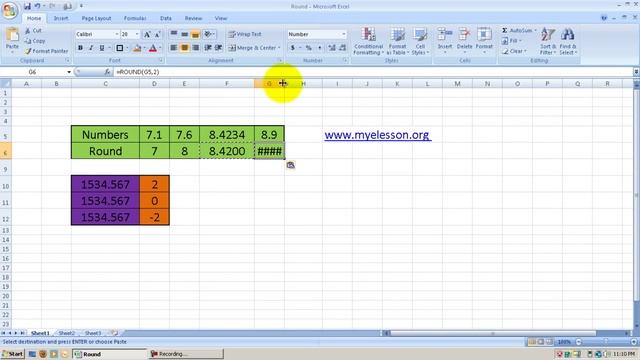The image size is (640, 360).
Task: Toggle Align Text Right
Action: click(195, 48)
